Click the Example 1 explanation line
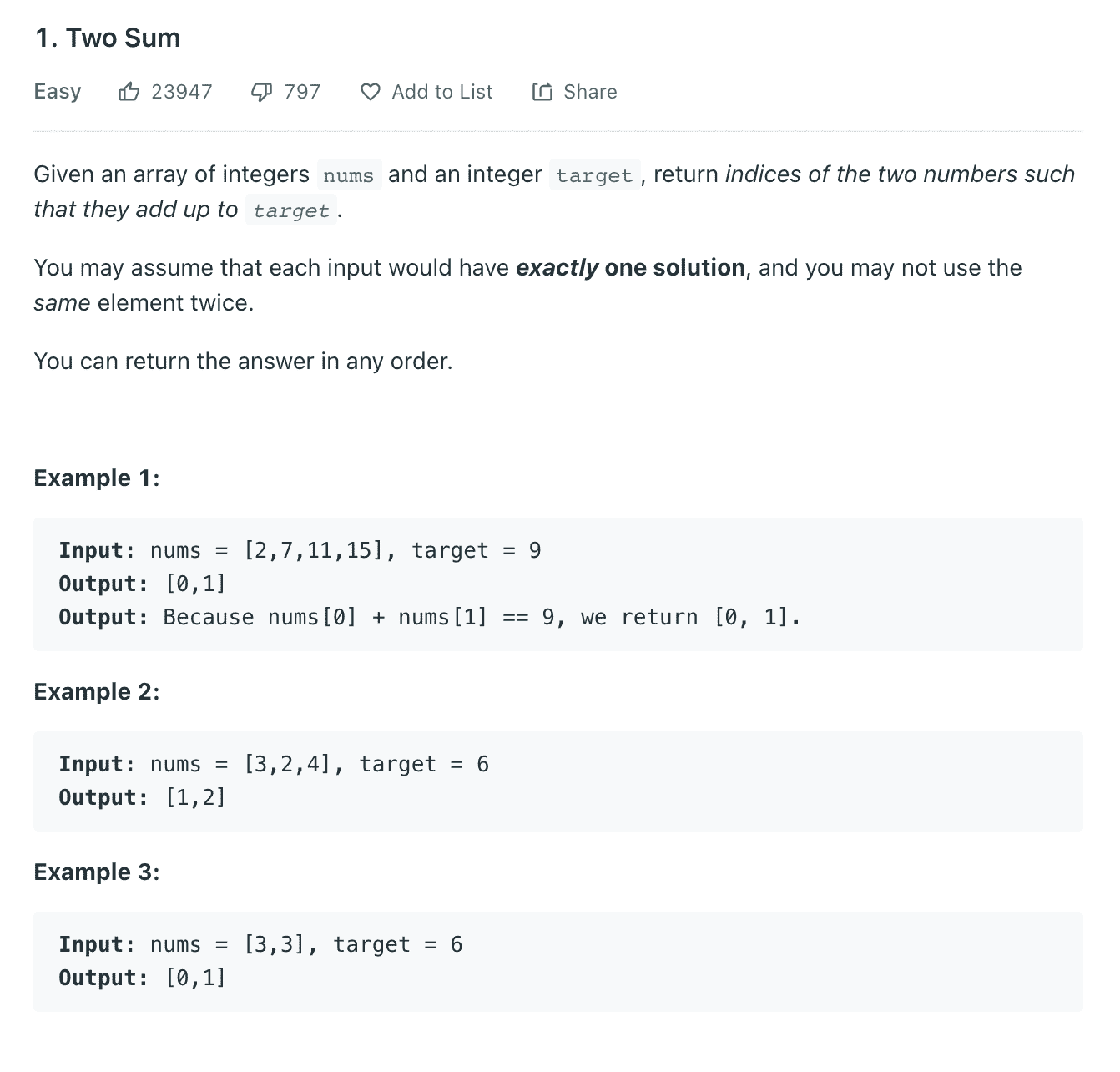 click(430, 617)
